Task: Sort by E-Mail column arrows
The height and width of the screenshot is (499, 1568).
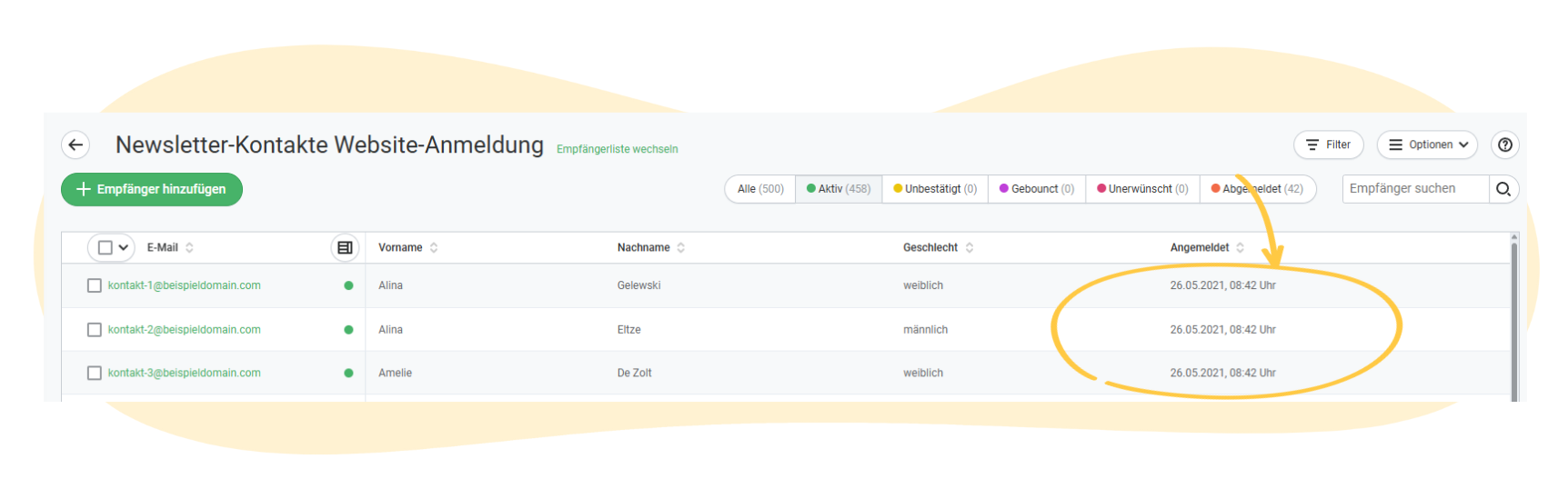Action: pyautogui.click(x=189, y=247)
